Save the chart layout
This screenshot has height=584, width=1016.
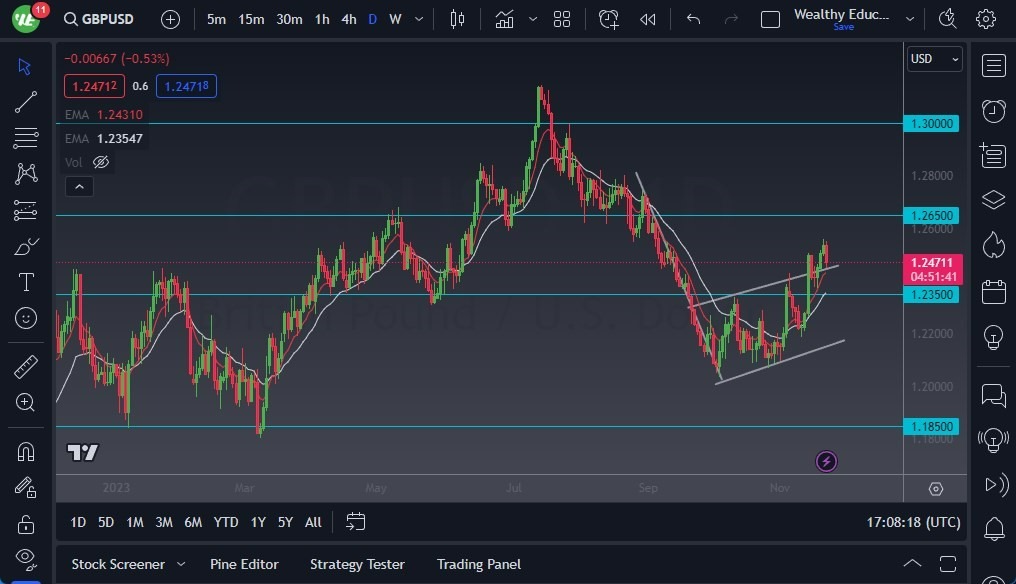(x=843, y=28)
